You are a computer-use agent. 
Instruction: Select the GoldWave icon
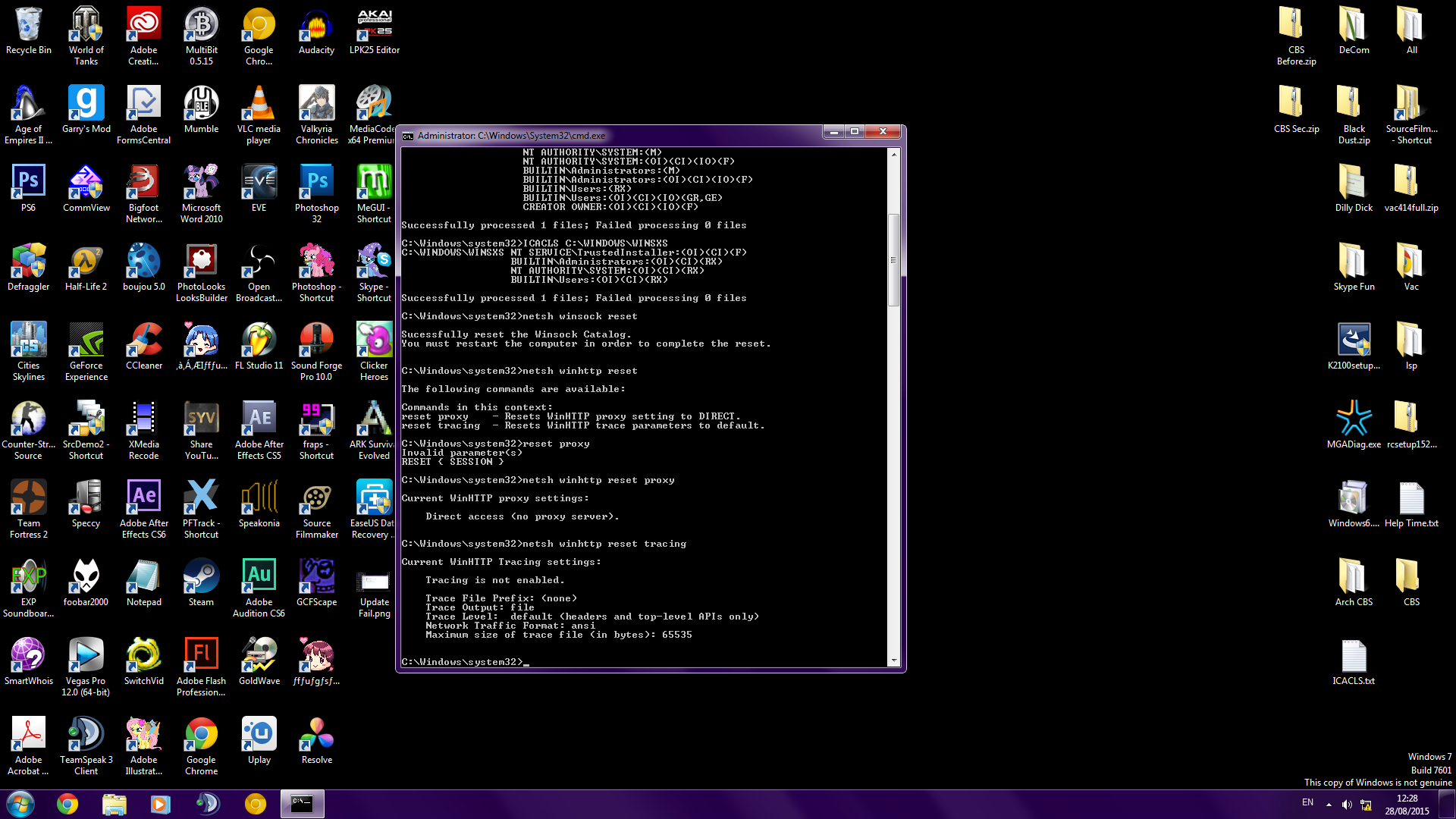[x=259, y=662]
